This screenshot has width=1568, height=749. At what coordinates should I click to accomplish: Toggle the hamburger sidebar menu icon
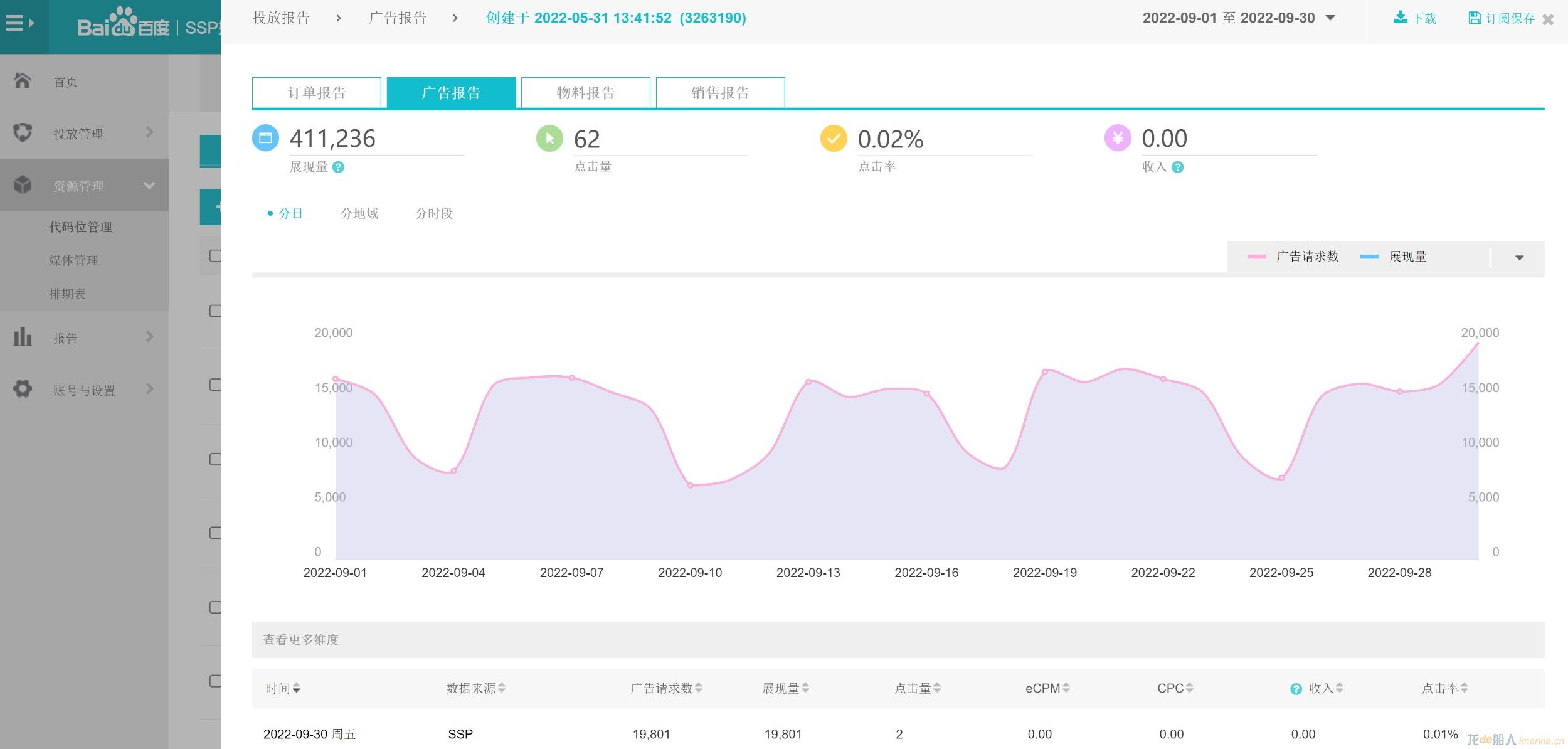pos(19,24)
